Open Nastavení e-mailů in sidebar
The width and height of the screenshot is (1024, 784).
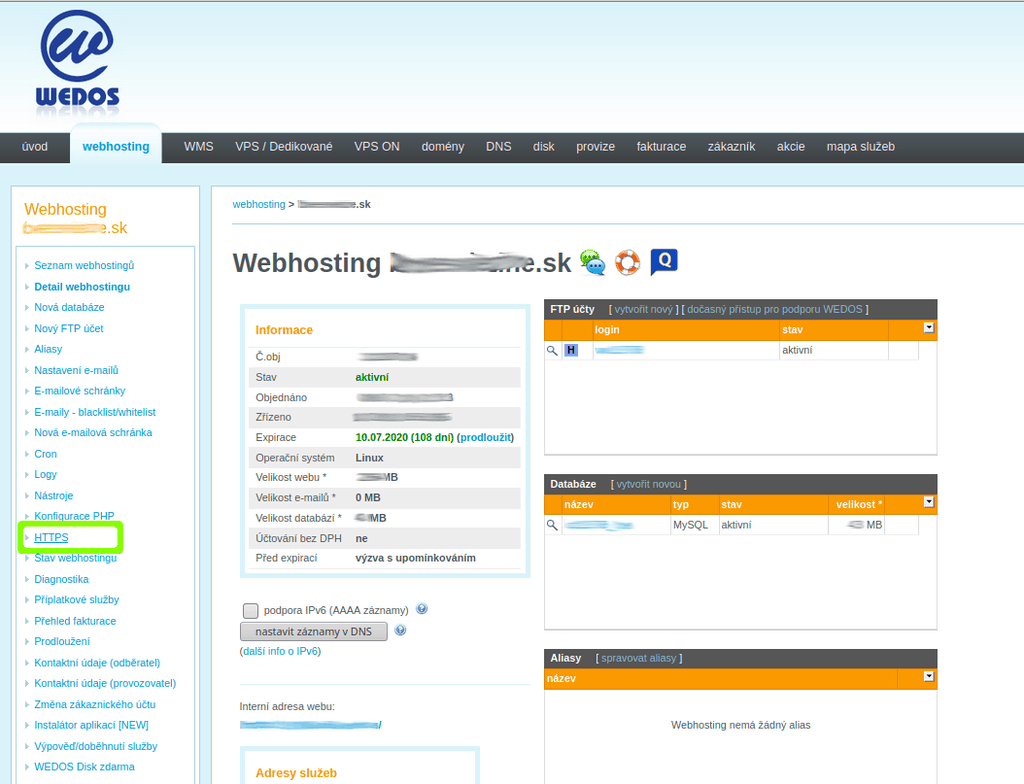[76, 370]
